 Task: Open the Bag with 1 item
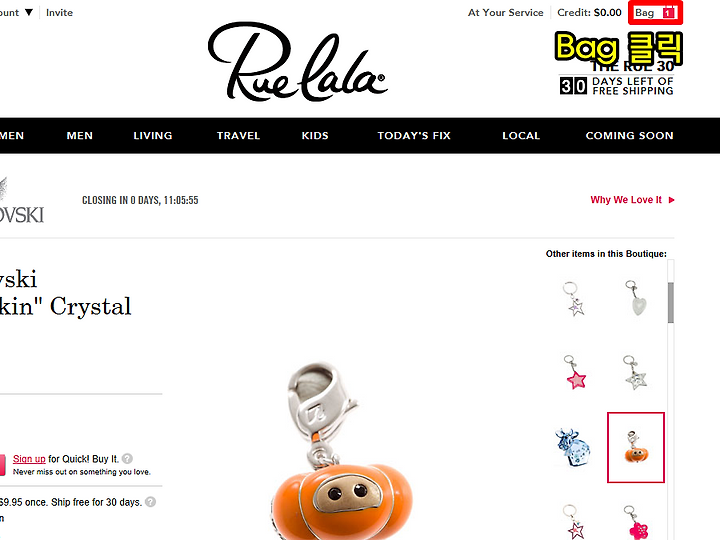pos(655,13)
